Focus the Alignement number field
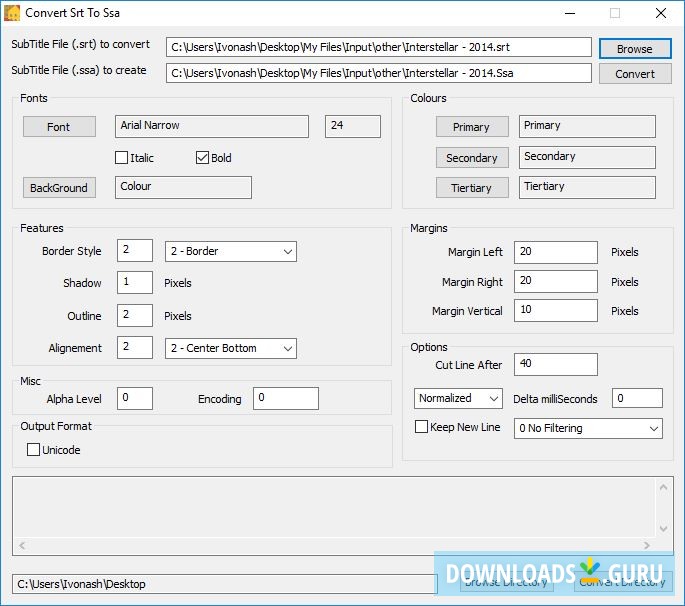 [135, 347]
